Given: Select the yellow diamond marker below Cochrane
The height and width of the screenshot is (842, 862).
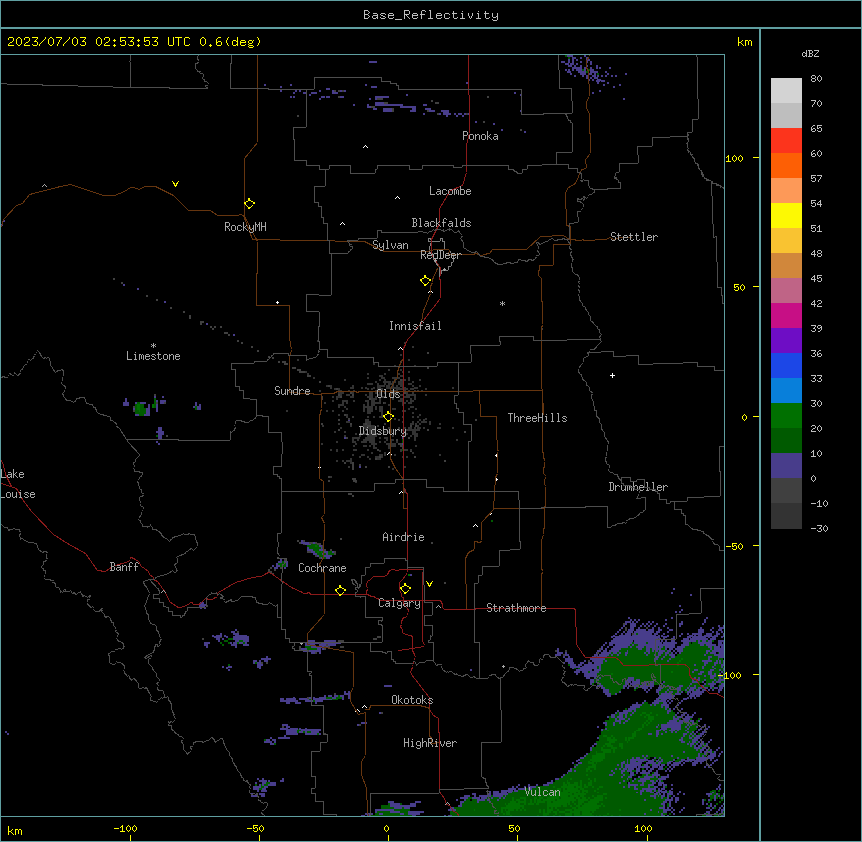Looking at the screenshot, I should [x=340, y=590].
